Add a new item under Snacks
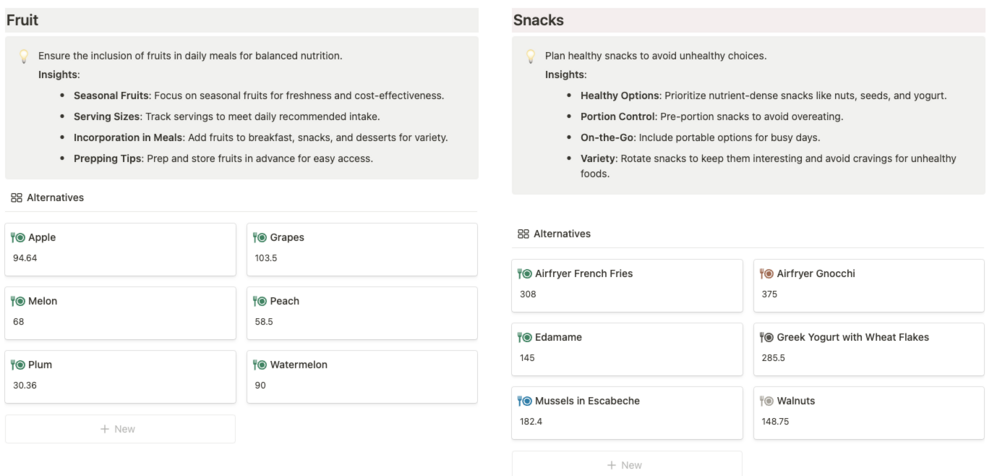This screenshot has width=1005, height=476. [x=627, y=465]
